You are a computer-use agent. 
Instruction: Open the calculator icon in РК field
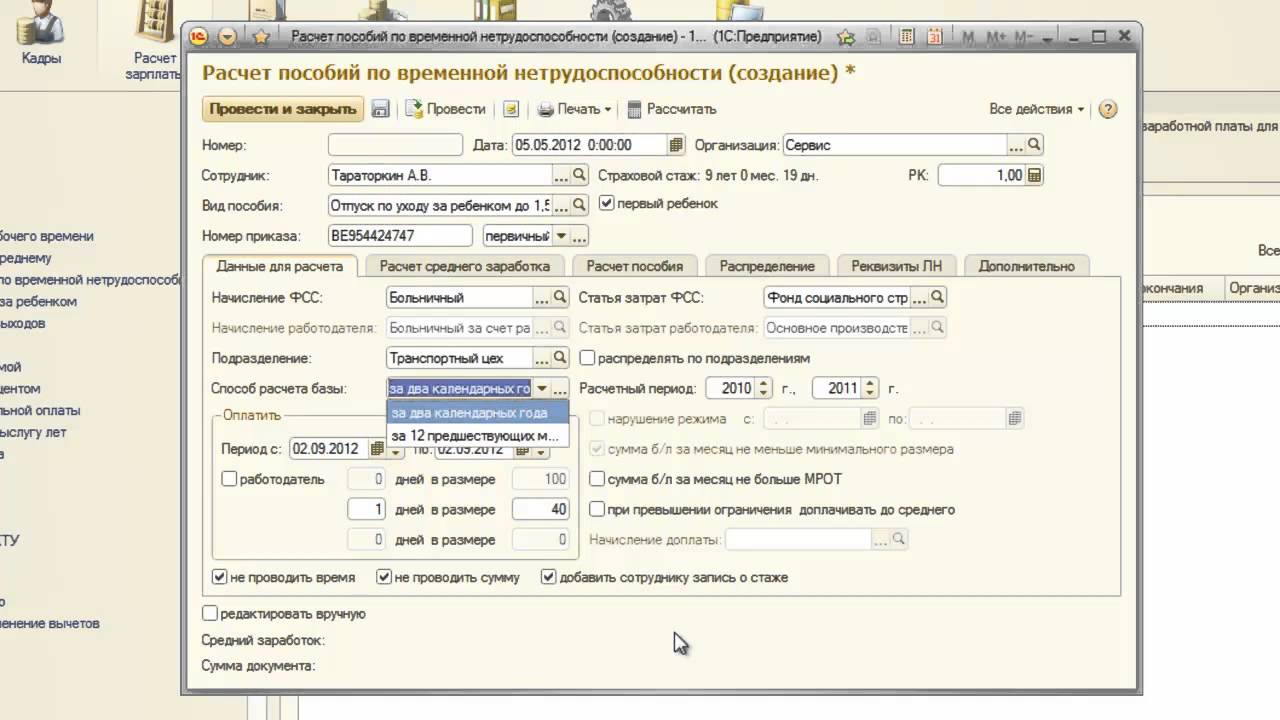(1035, 175)
